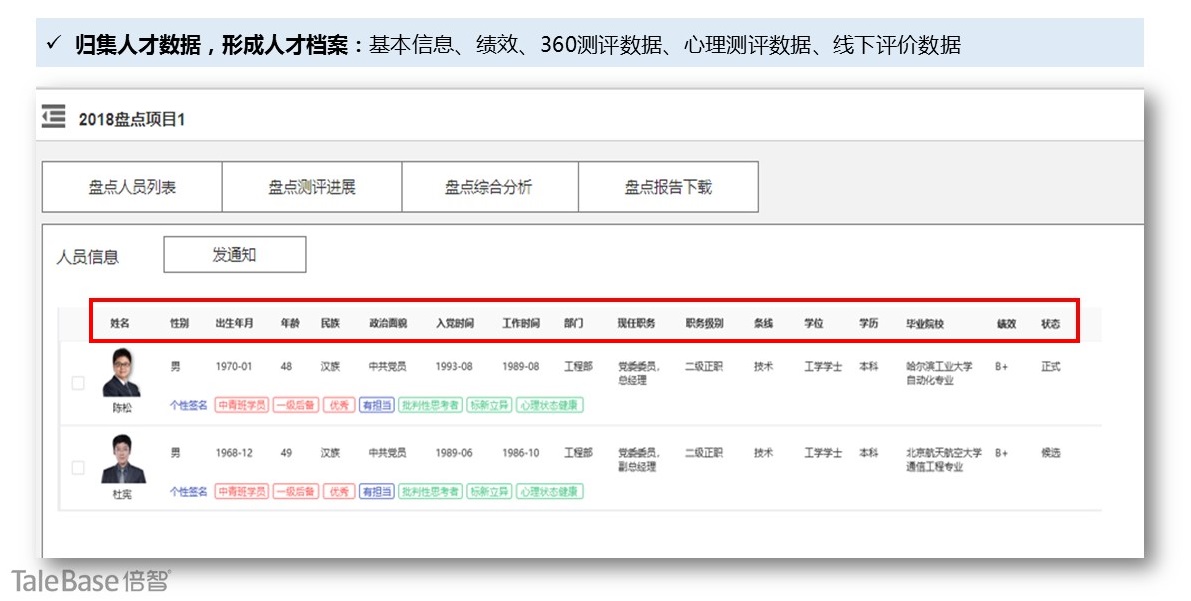This screenshot has width=1191, height=601.
Task: Select the checkbox for 杜宪's row
Action: point(78,467)
